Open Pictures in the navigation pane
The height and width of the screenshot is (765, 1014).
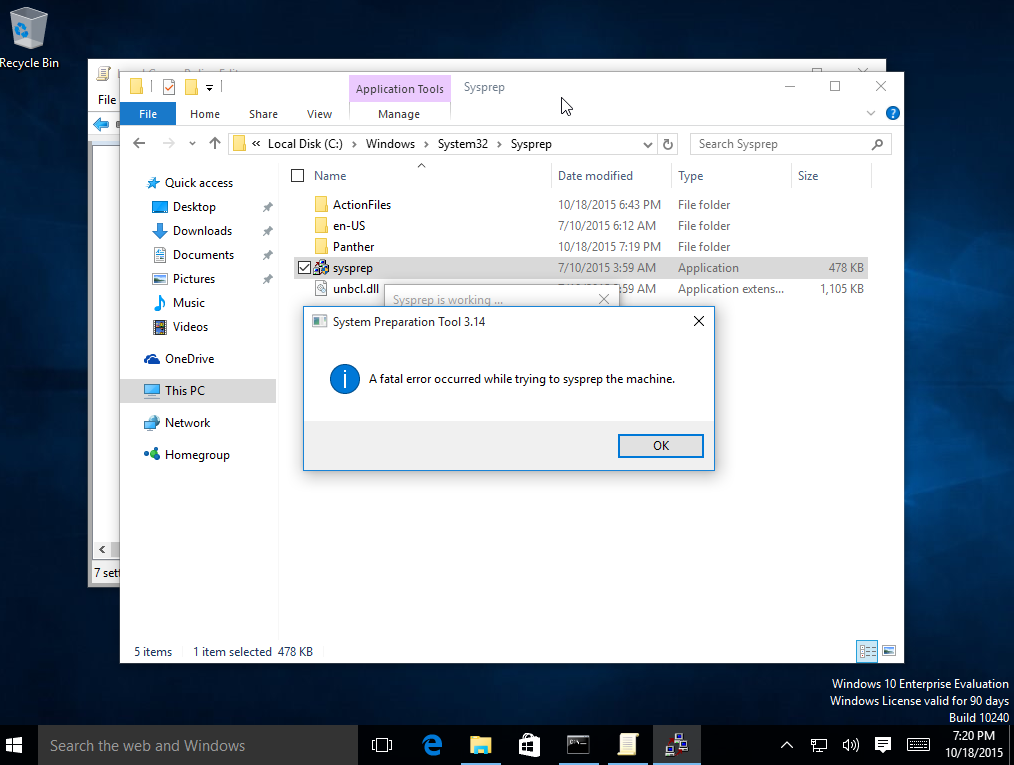point(193,279)
